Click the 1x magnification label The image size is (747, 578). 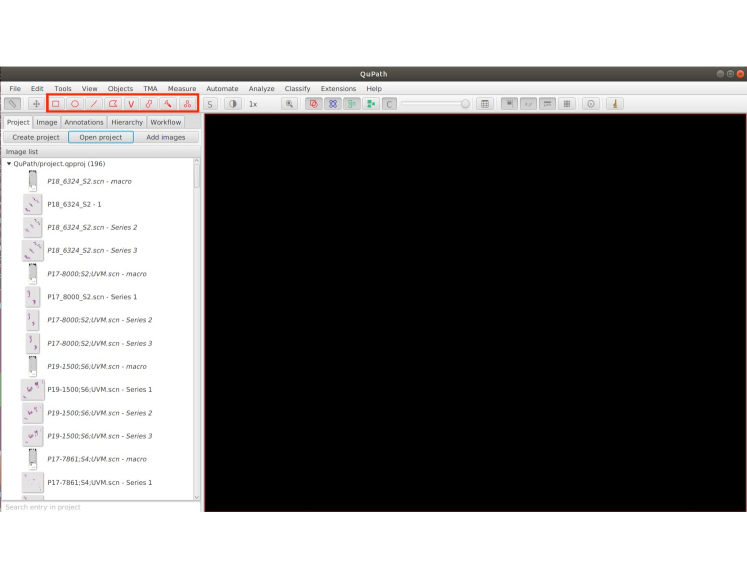(253, 104)
